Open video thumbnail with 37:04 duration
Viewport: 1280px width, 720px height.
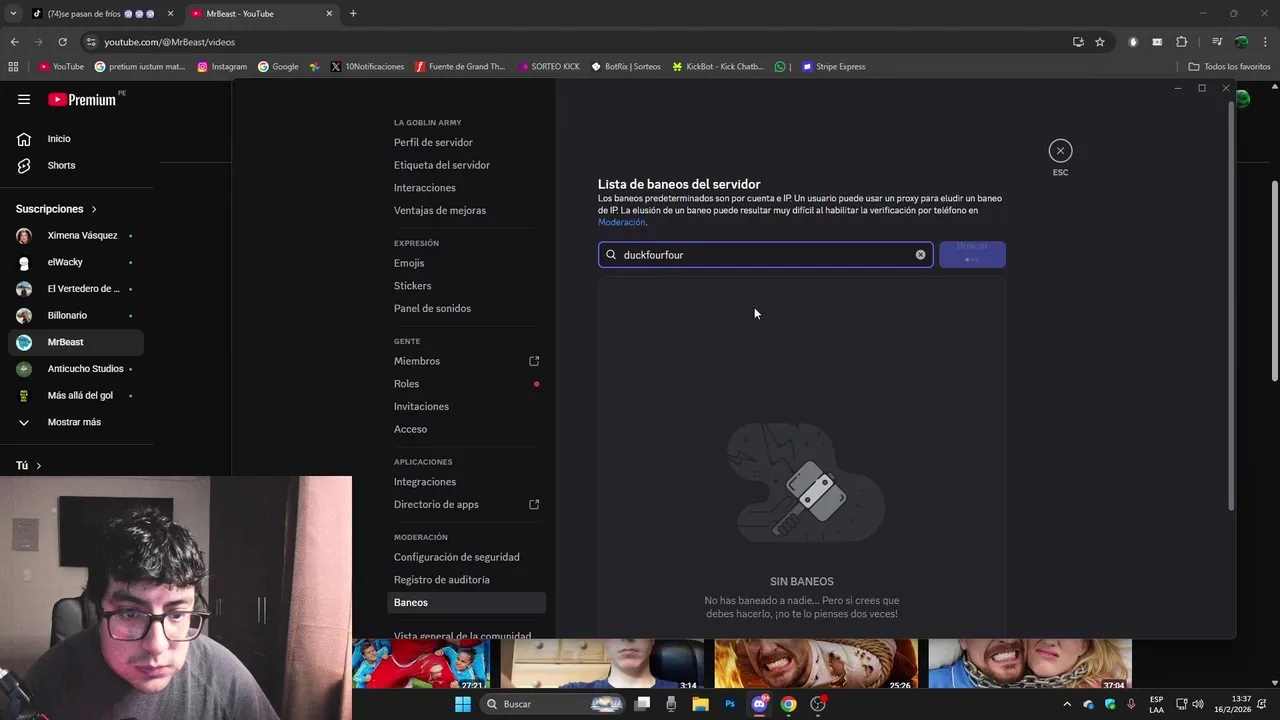click(x=1029, y=664)
